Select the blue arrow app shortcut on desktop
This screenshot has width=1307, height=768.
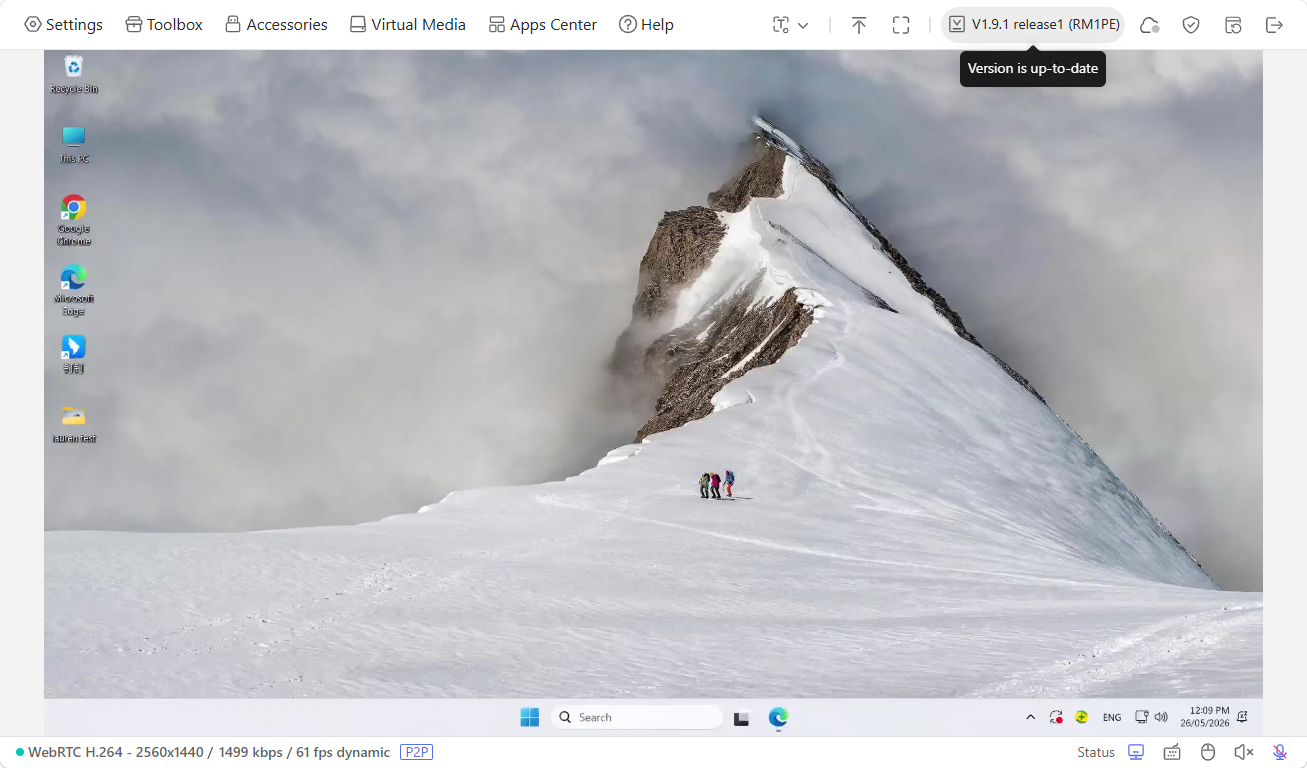[74, 354]
